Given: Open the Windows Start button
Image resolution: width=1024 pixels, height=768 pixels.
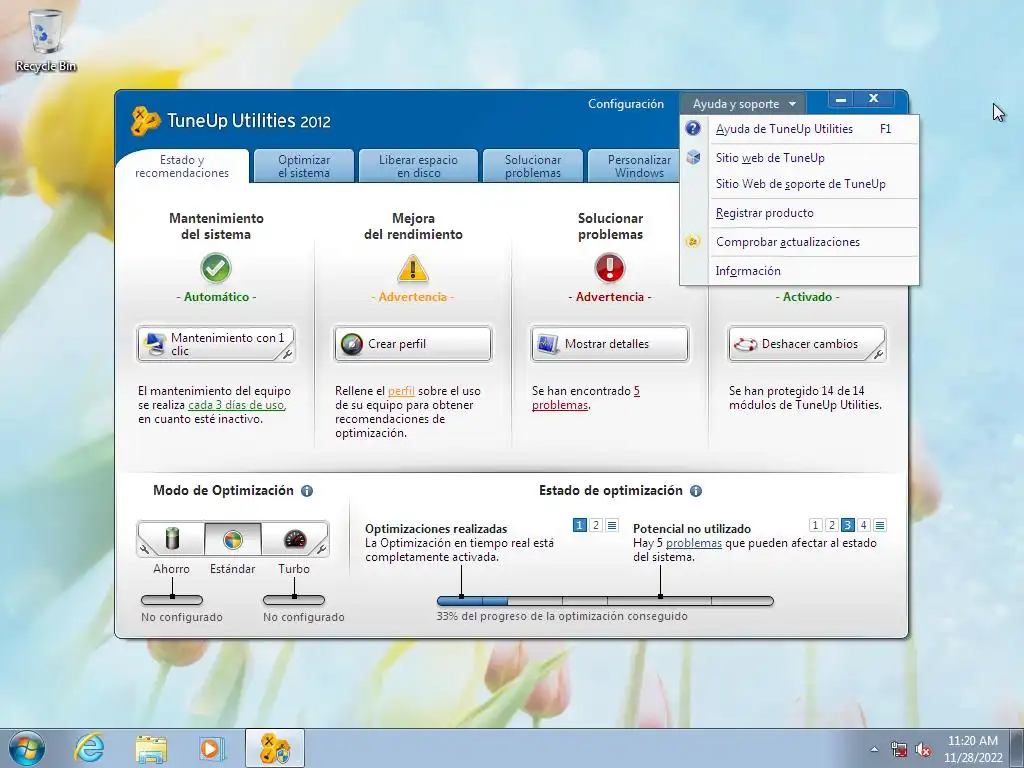Looking at the screenshot, I should click(x=27, y=748).
